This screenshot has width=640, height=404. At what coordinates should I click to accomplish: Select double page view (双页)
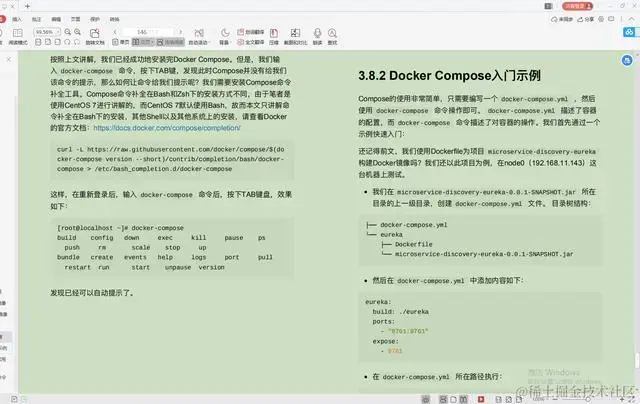click(143, 42)
